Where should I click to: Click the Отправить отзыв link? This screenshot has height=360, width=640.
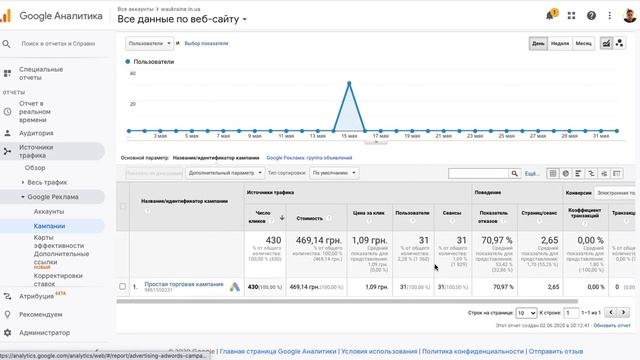[556, 351]
